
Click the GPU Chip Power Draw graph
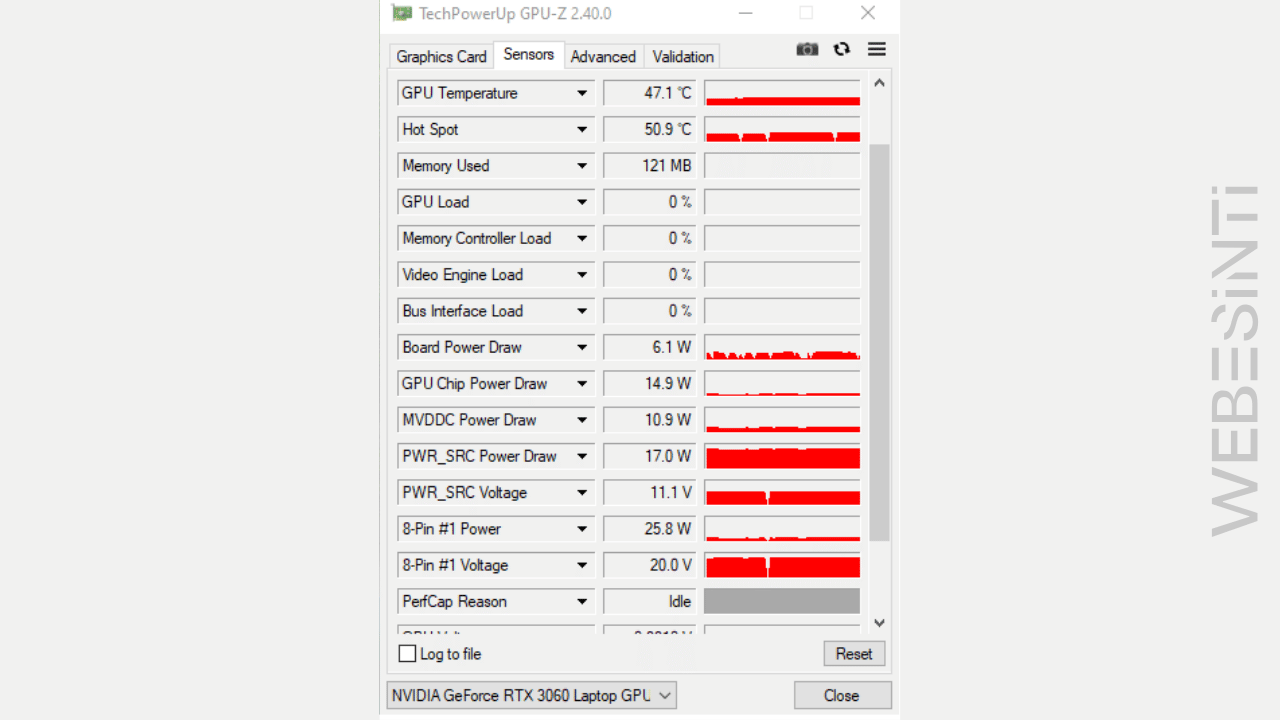[782, 384]
